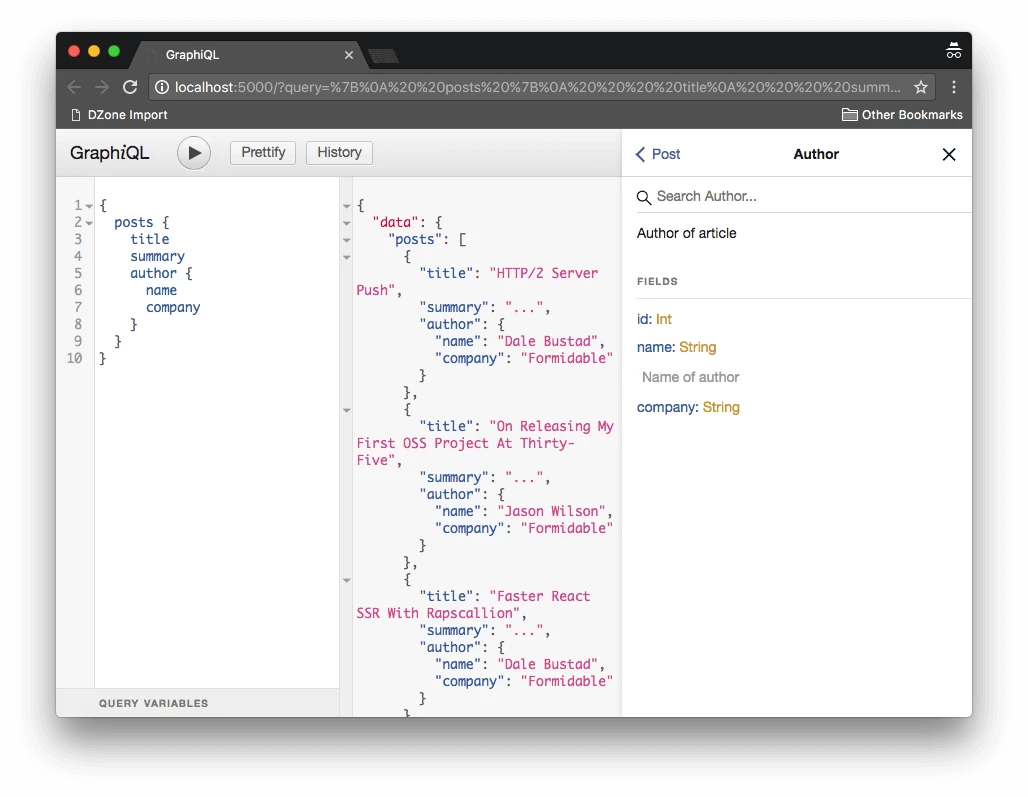Minimize window with the yellow button
The width and height of the screenshot is (1028, 797).
94,51
